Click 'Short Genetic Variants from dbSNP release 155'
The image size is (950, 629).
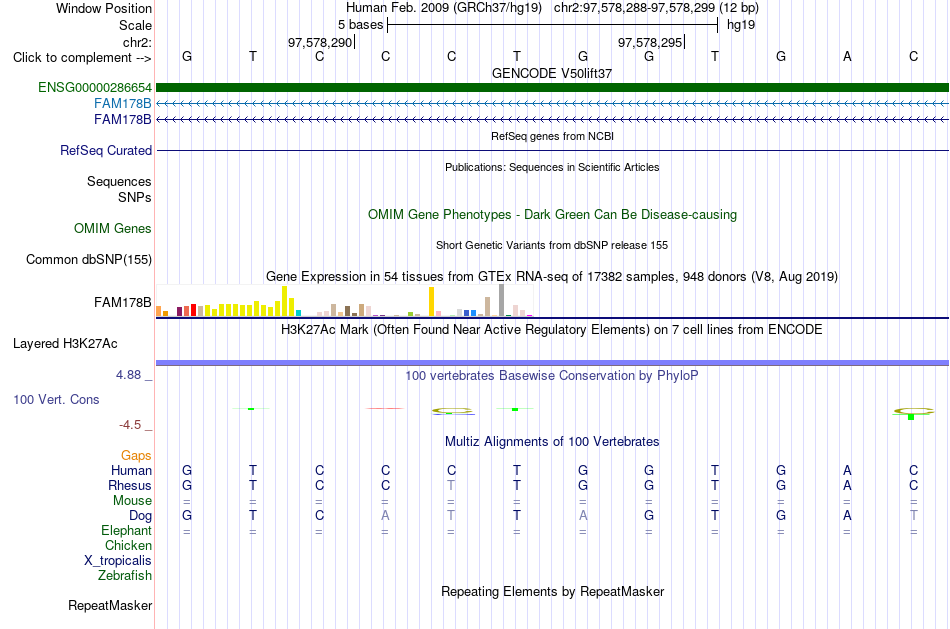click(552, 245)
